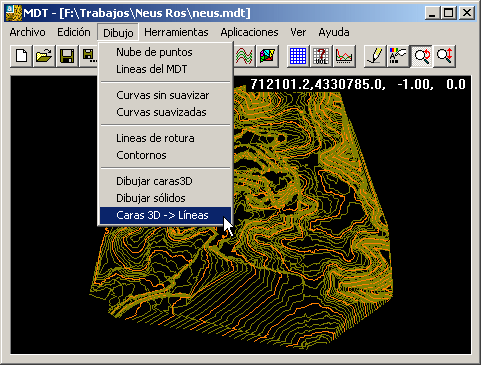The width and height of the screenshot is (481, 365).
Task: Open the Herramientas menu
Action: [176, 32]
